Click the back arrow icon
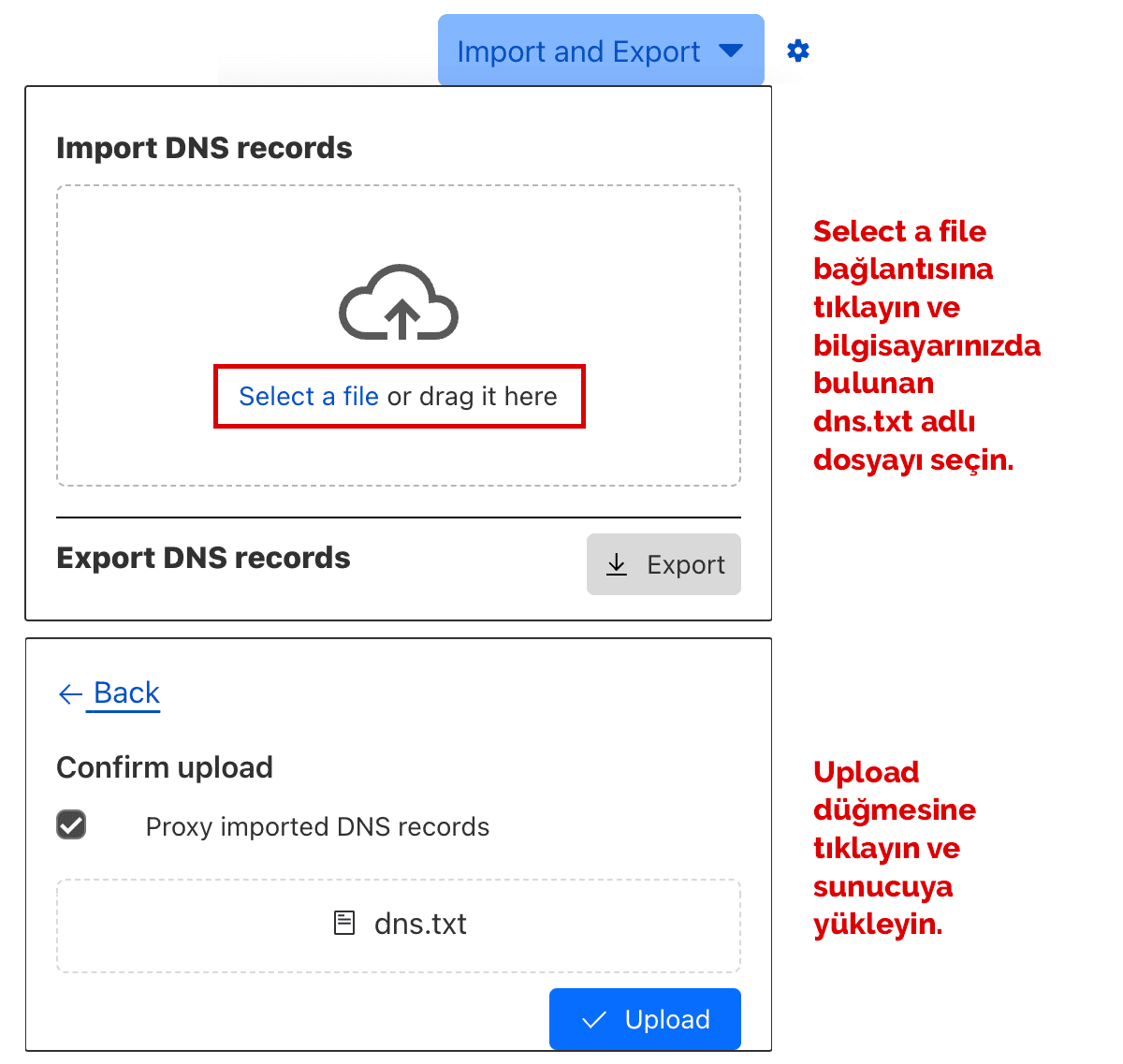 (x=70, y=693)
